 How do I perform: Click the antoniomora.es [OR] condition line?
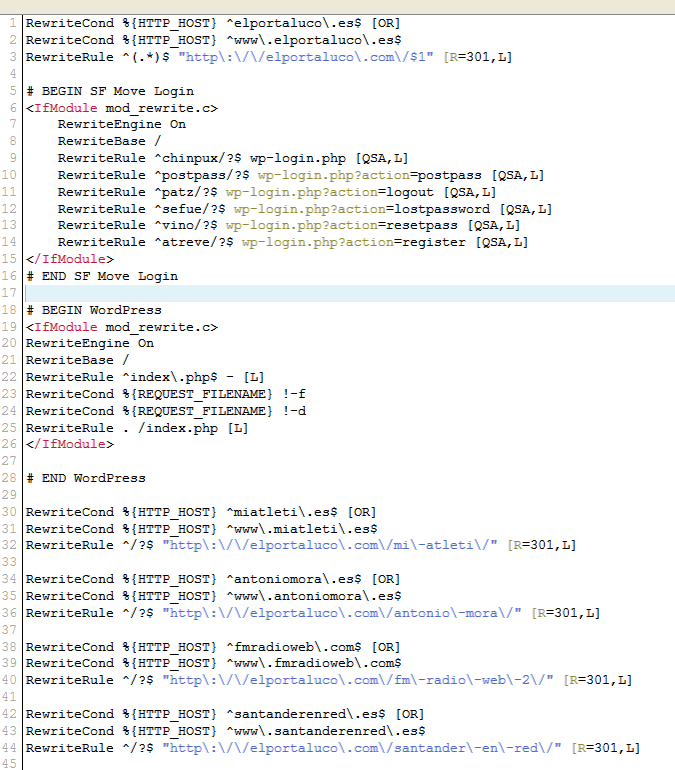point(213,579)
